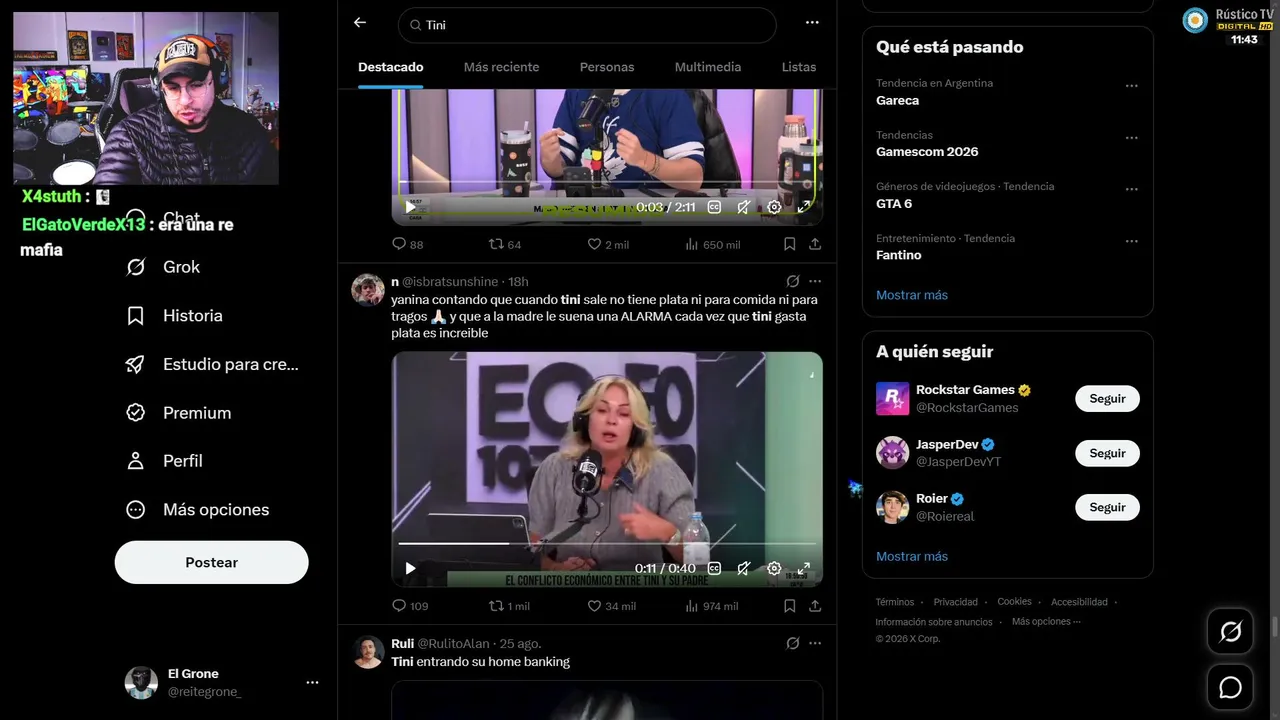Seek on the Yanina video progress bar

click(607, 544)
